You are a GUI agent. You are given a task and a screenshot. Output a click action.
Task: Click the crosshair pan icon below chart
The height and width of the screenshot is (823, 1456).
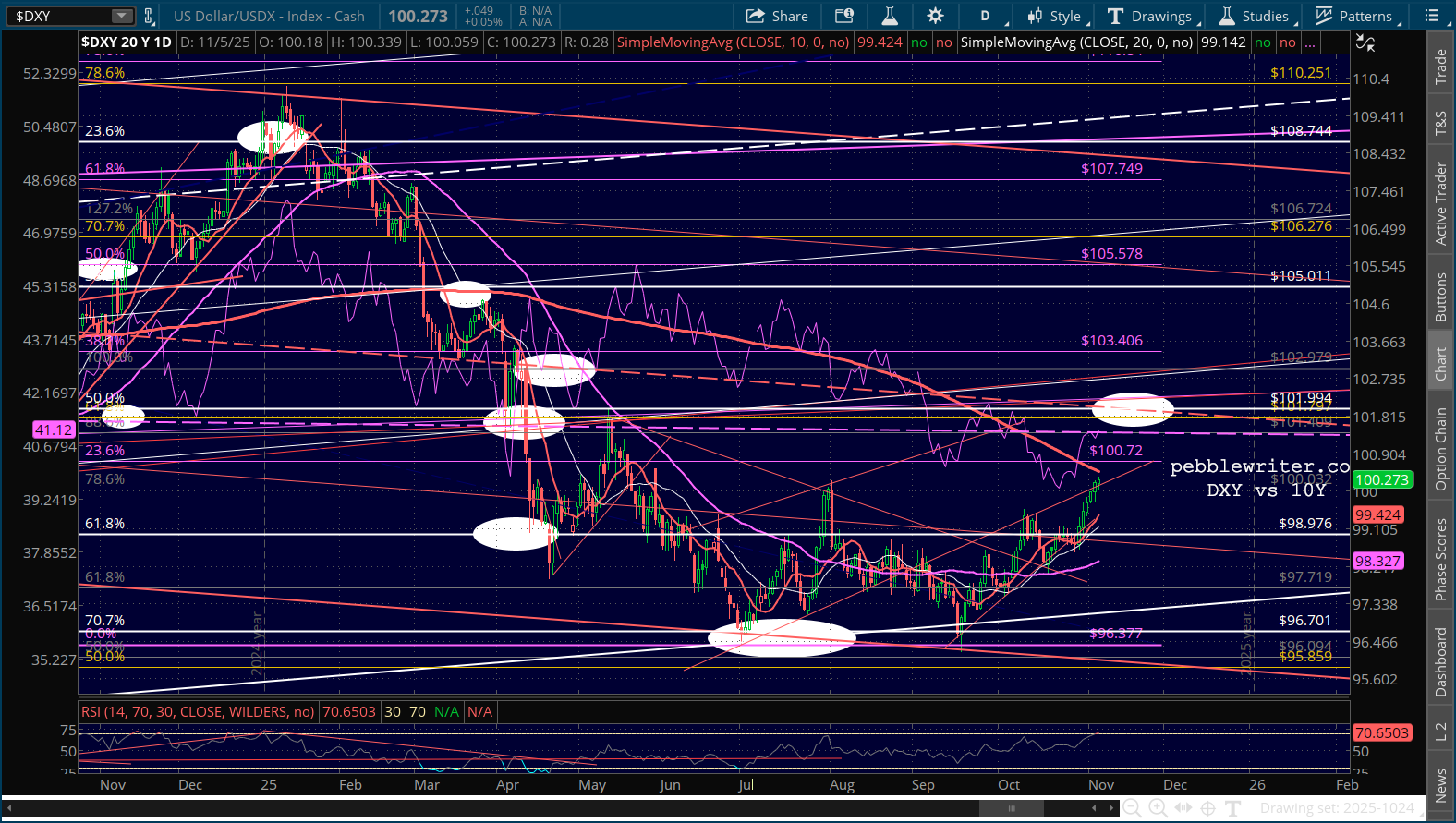pos(1207,808)
